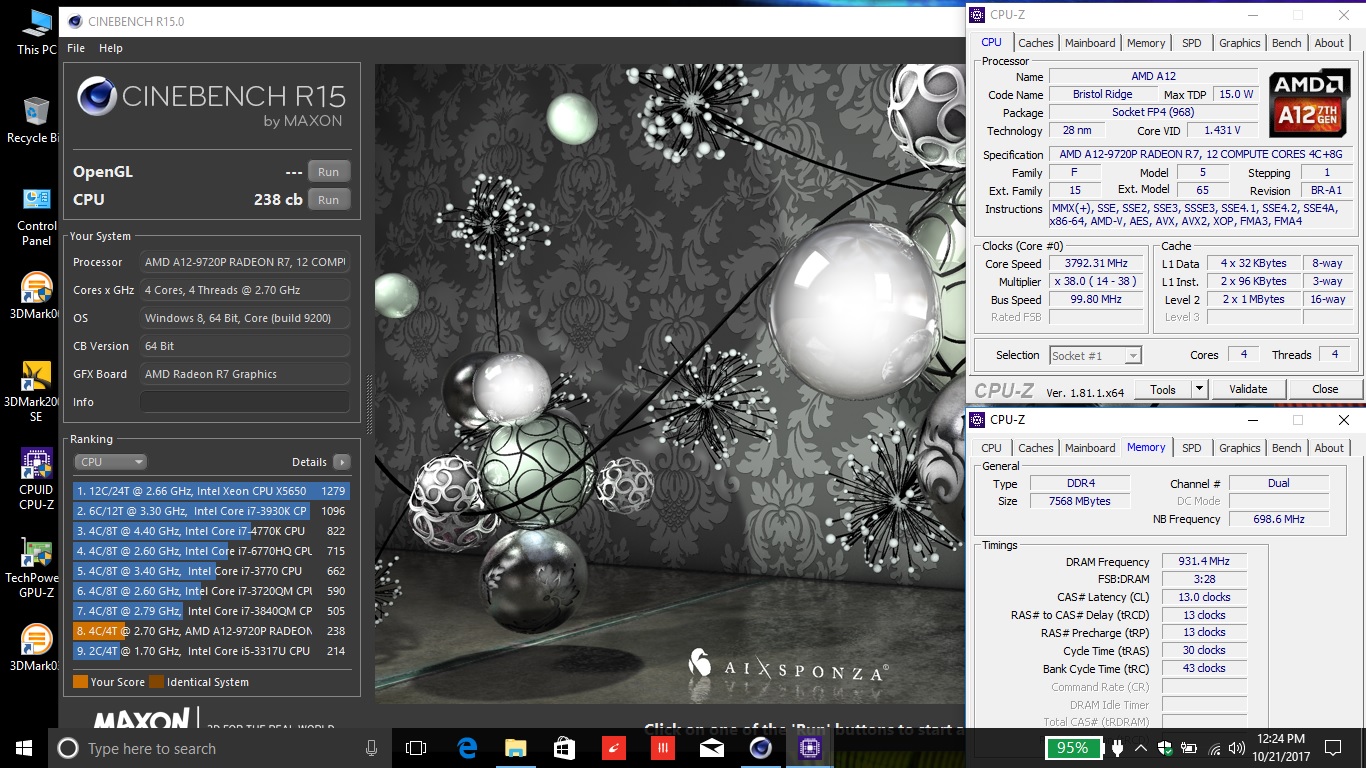Click the Details arrow button in Ranking
This screenshot has height=768, width=1366.
[x=342, y=462]
